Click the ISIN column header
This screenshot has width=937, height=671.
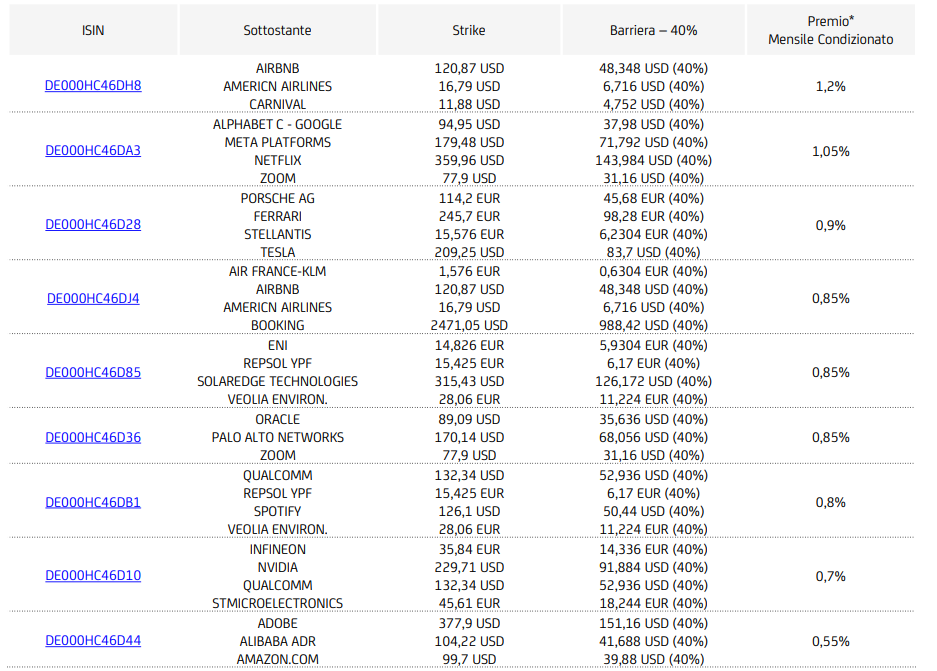[x=93, y=30]
